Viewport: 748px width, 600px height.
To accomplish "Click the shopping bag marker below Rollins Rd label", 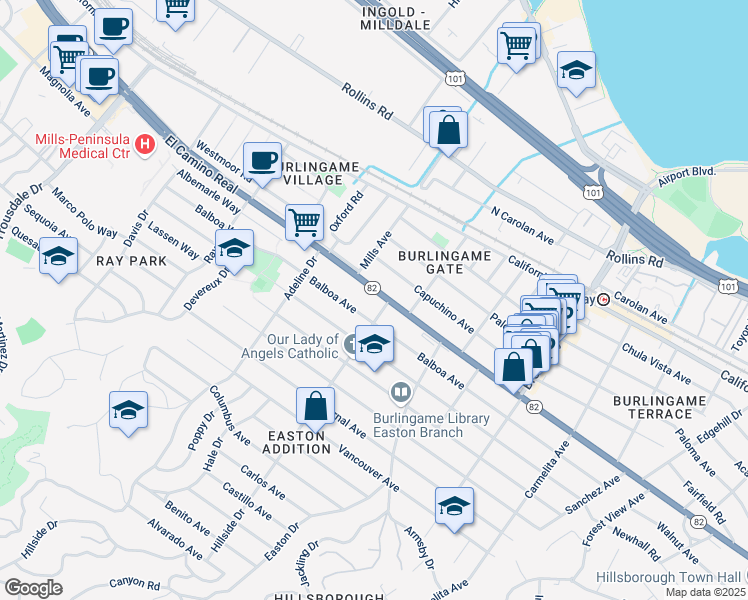I will 449,129.
